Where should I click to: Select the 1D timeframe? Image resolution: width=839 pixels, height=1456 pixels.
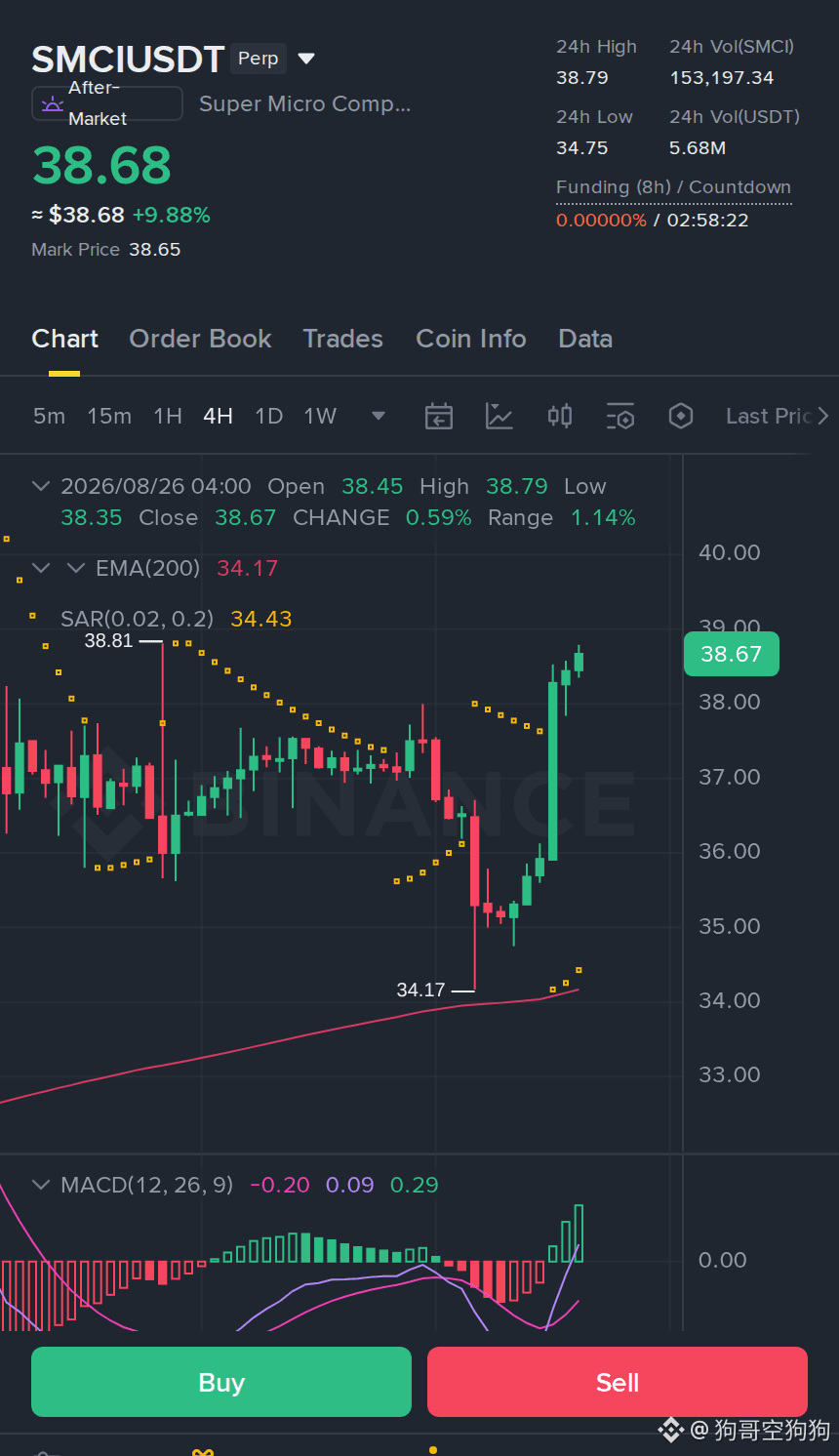pos(268,417)
